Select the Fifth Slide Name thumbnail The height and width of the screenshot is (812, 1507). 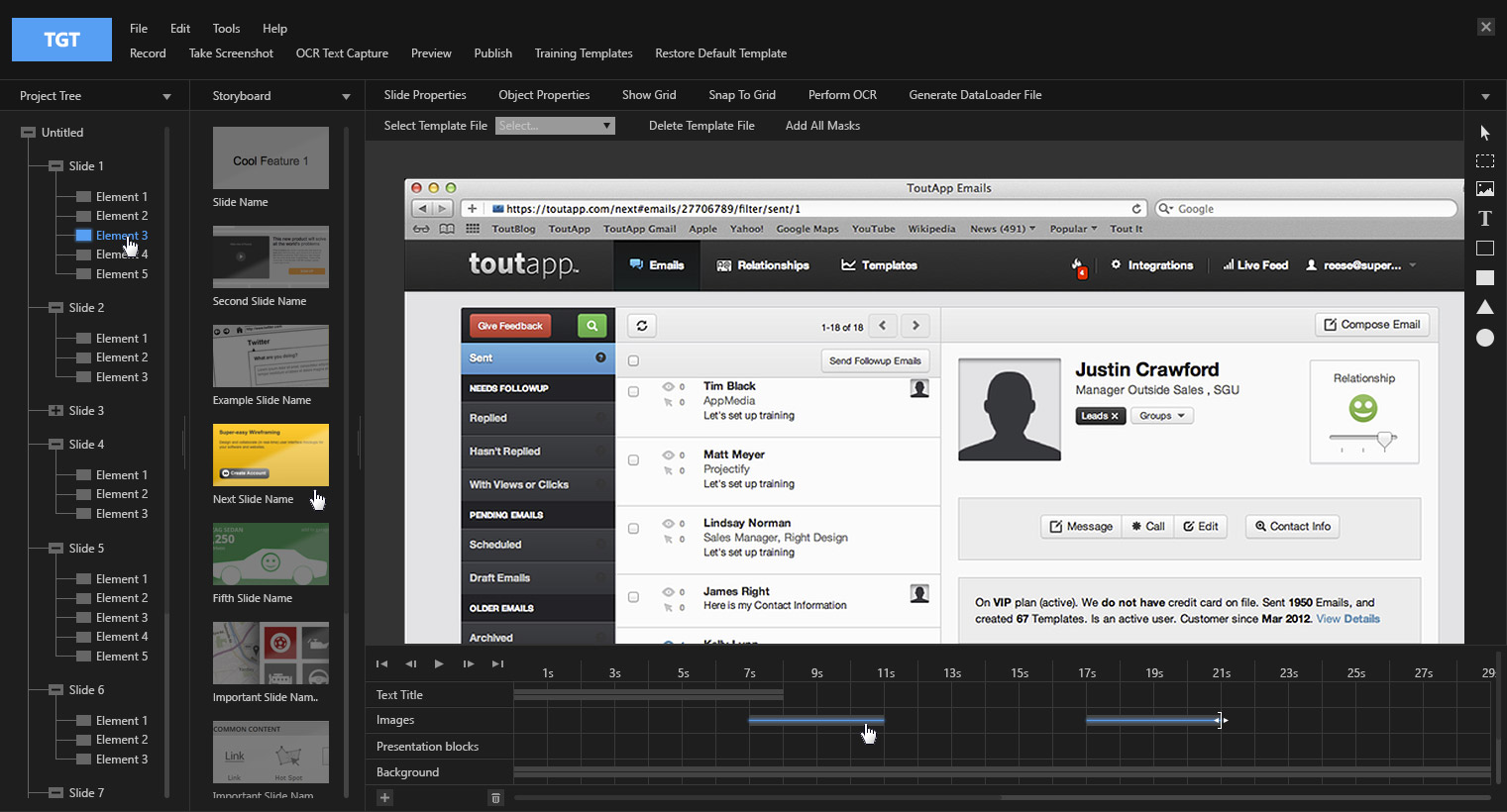tap(270, 554)
